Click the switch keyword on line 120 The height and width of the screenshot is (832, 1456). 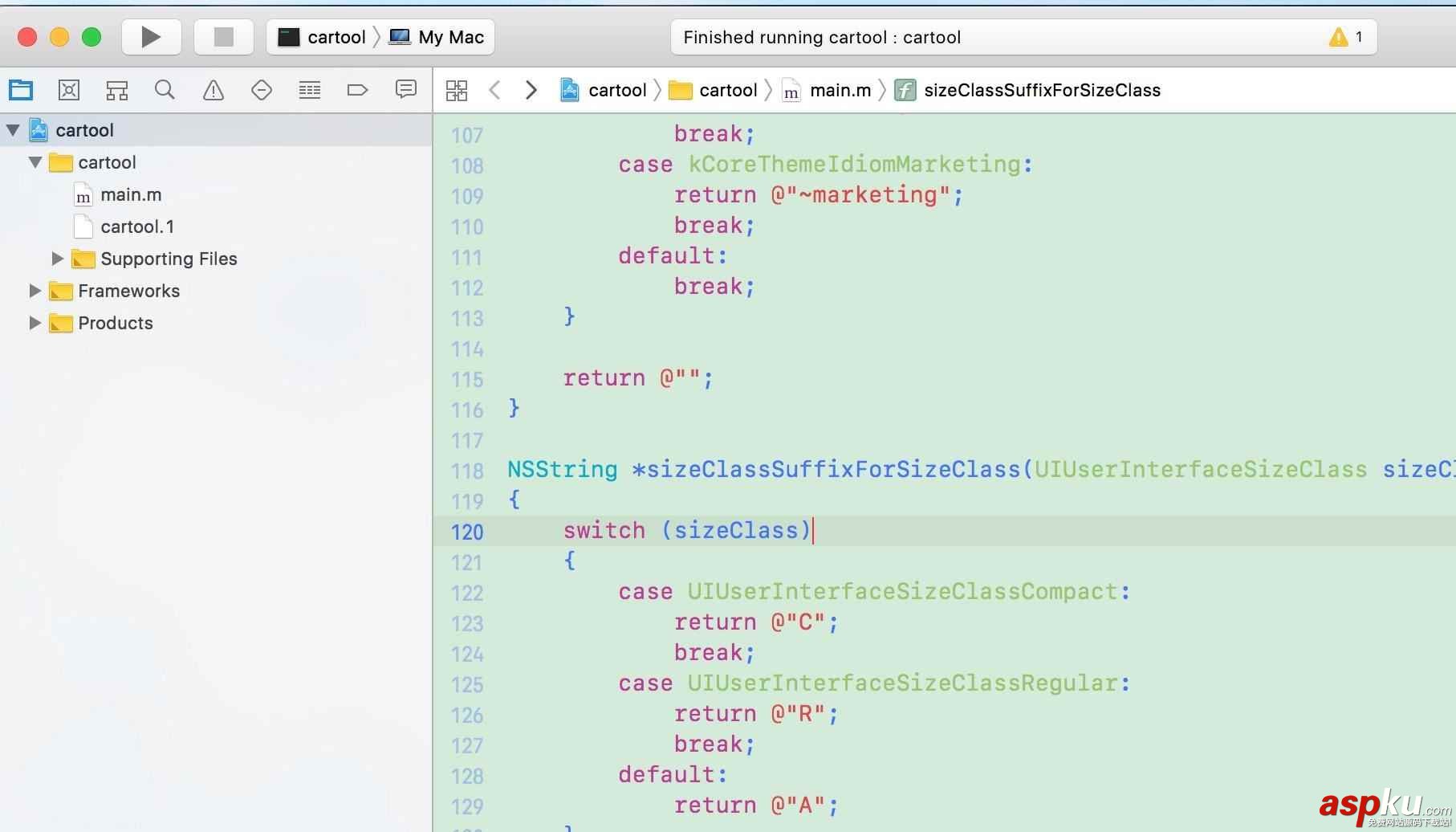tap(604, 531)
